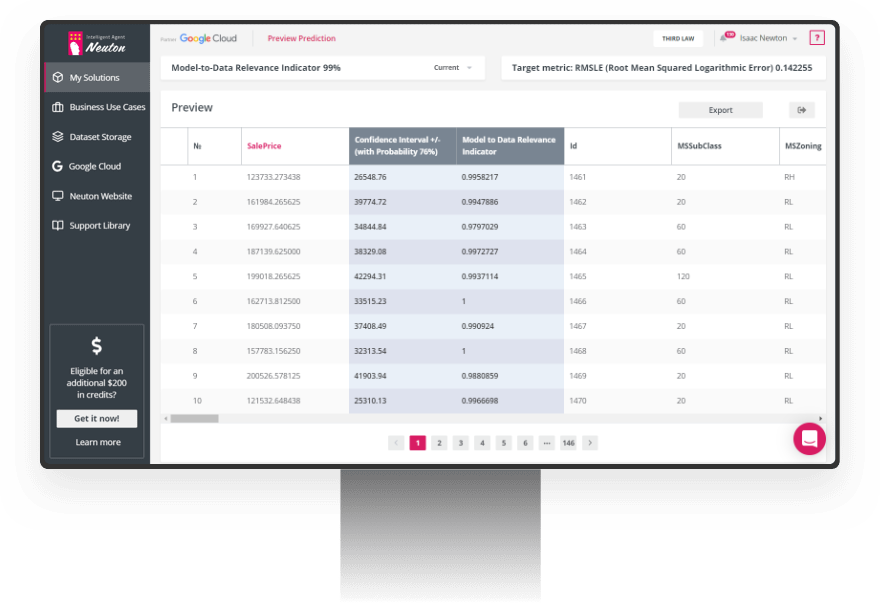Open the notifications bell icon
Image resolution: width=880 pixels, height=604 pixels.
tap(723, 38)
